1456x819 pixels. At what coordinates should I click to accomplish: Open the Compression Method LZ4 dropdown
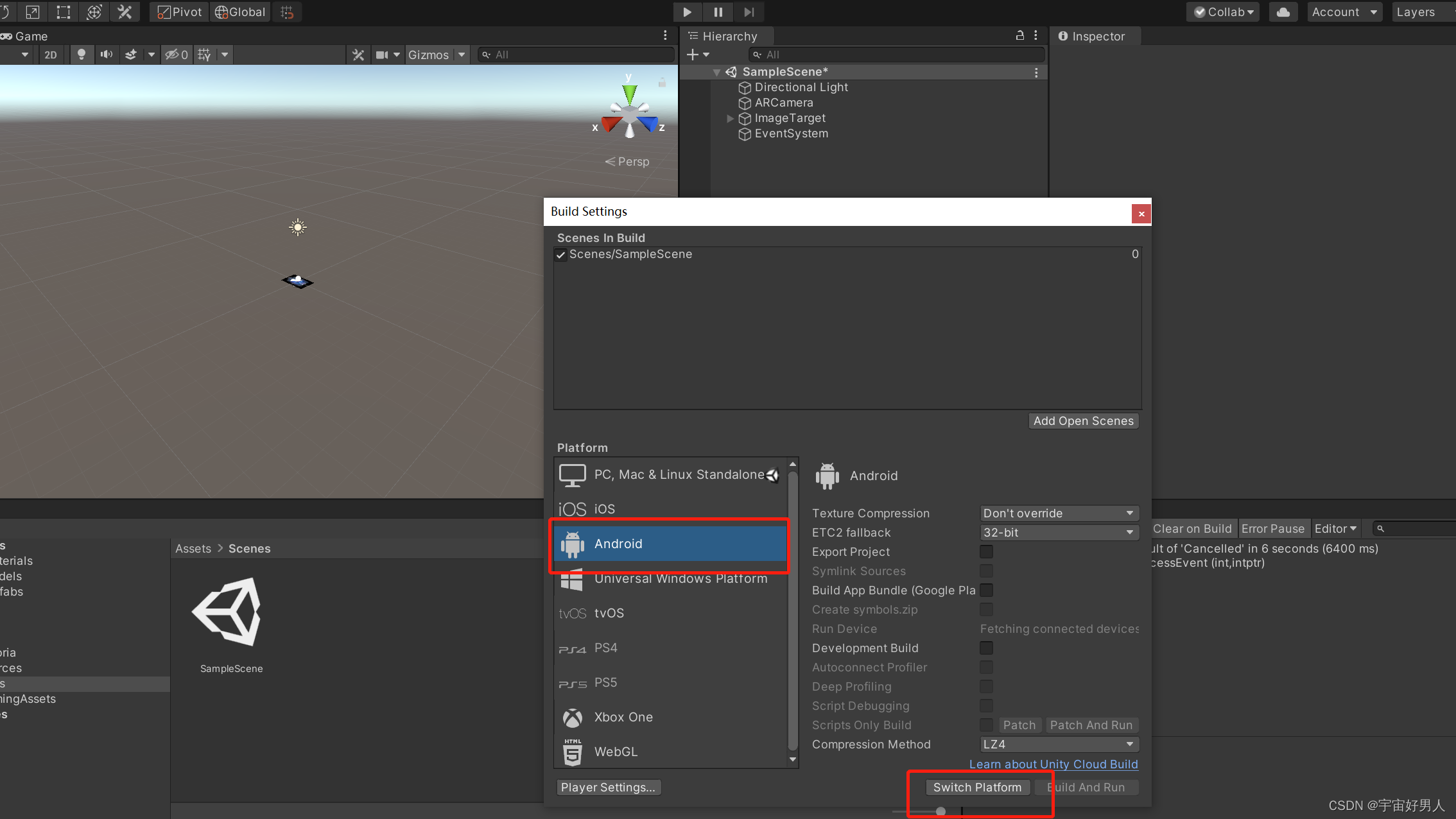[x=1059, y=745]
